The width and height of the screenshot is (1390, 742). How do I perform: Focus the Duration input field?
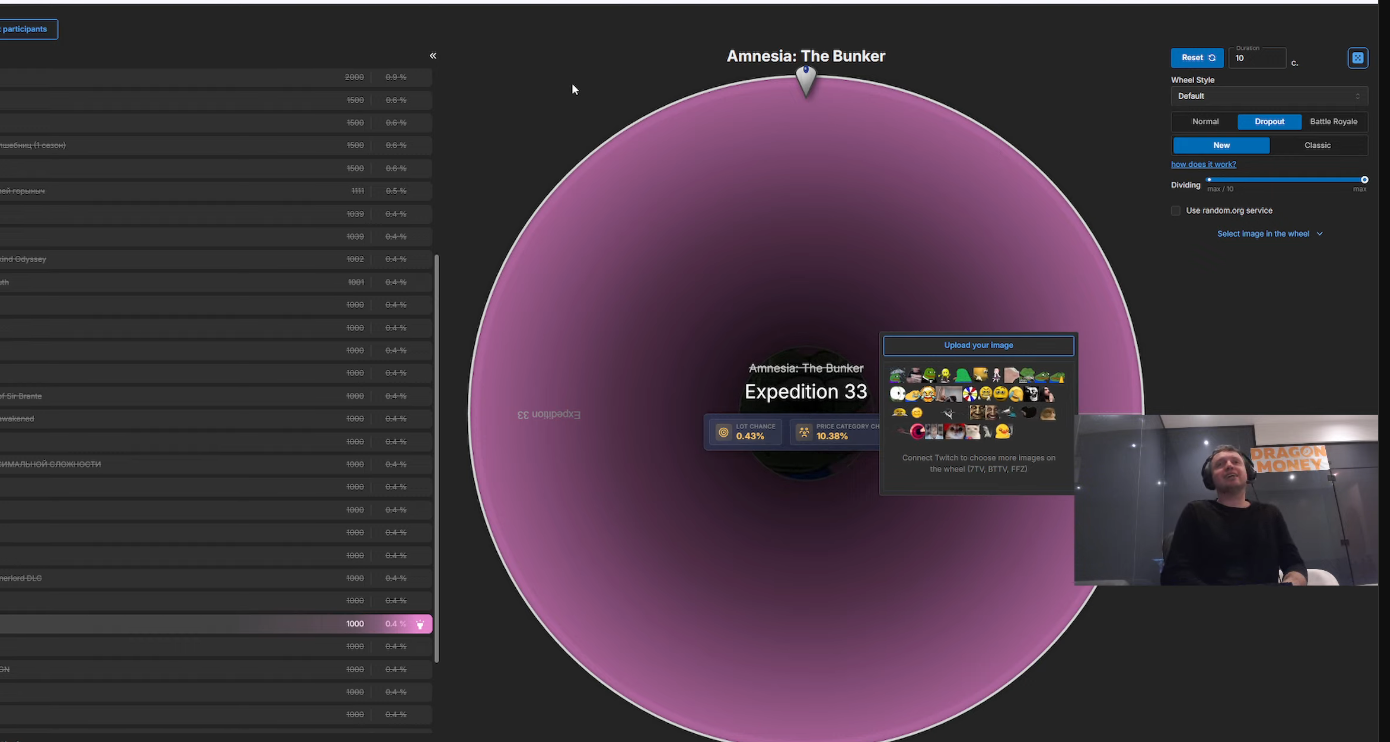(x=1256, y=58)
